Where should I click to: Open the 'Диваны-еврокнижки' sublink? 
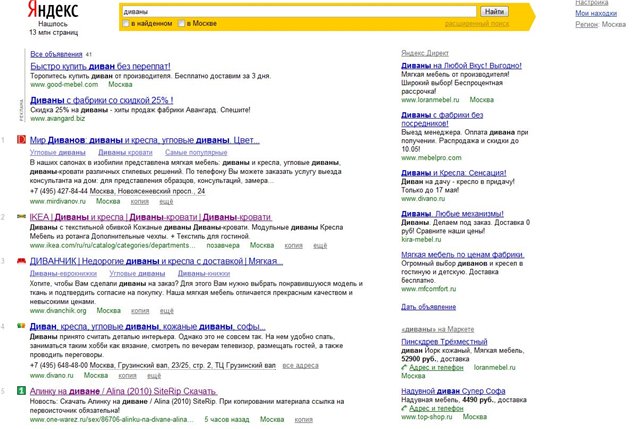[x=63, y=273]
